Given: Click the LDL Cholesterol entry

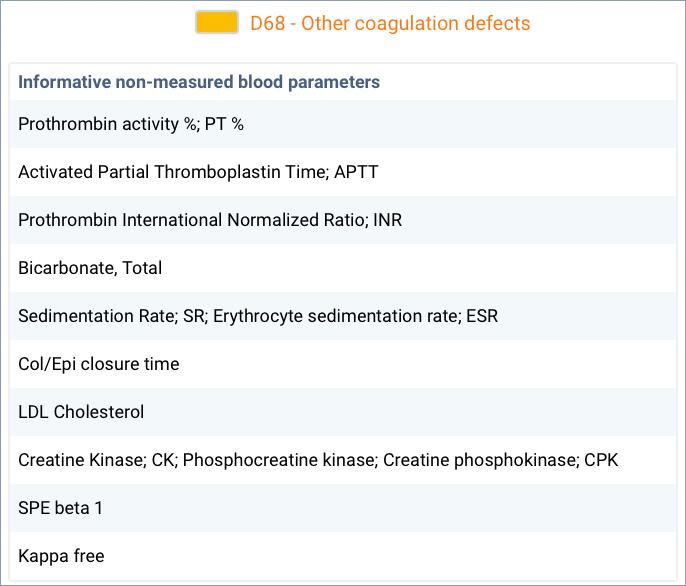Looking at the screenshot, I should [81, 412].
